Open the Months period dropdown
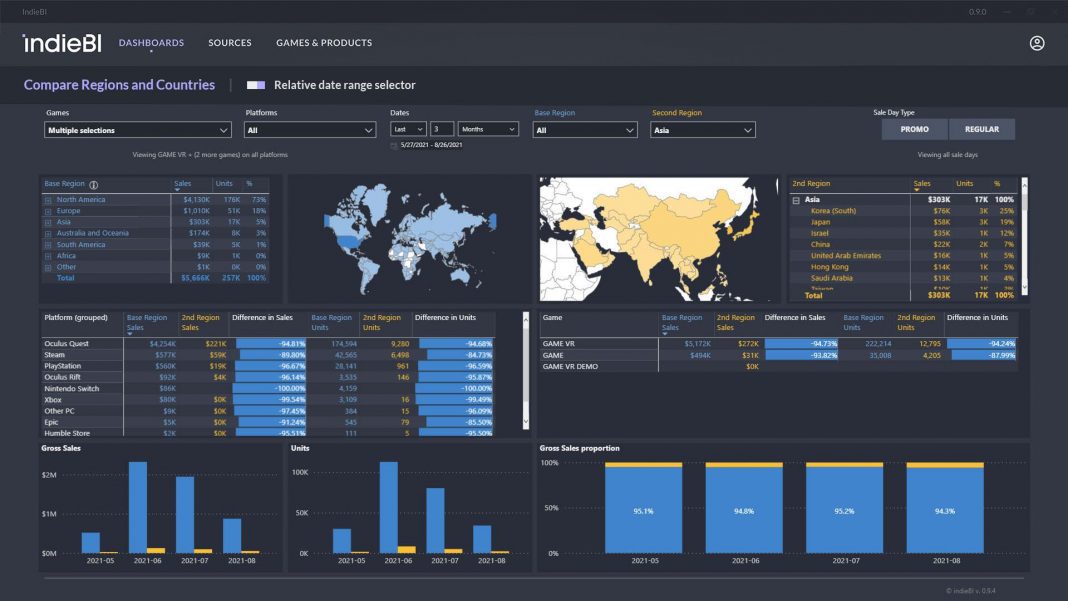This screenshot has height=601, width=1068. pos(488,129)
